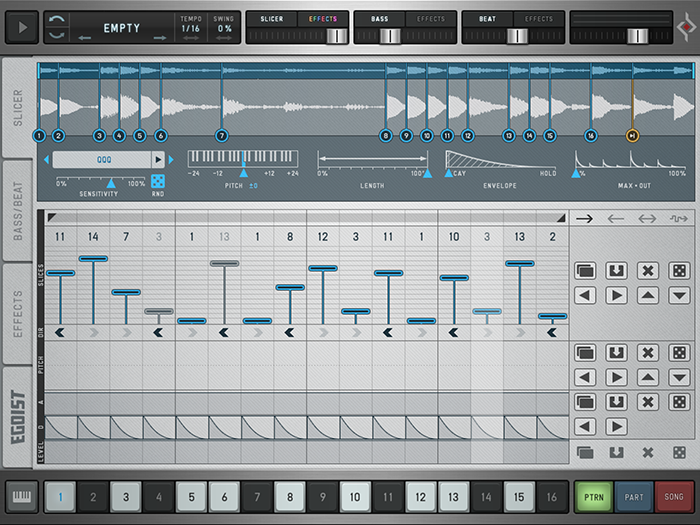Toggle direction arrow under step 8
The width and height of the screenshot is (700, 525).
[x=289, y=333]
